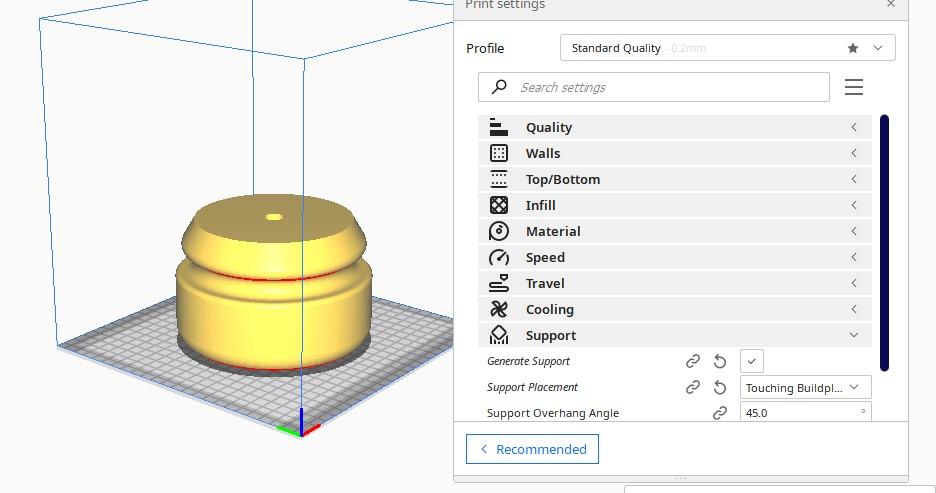The height and width of the screenshot is (493, 936).
Task: Click the settings list scrollbar
Action: coord(884,243)
